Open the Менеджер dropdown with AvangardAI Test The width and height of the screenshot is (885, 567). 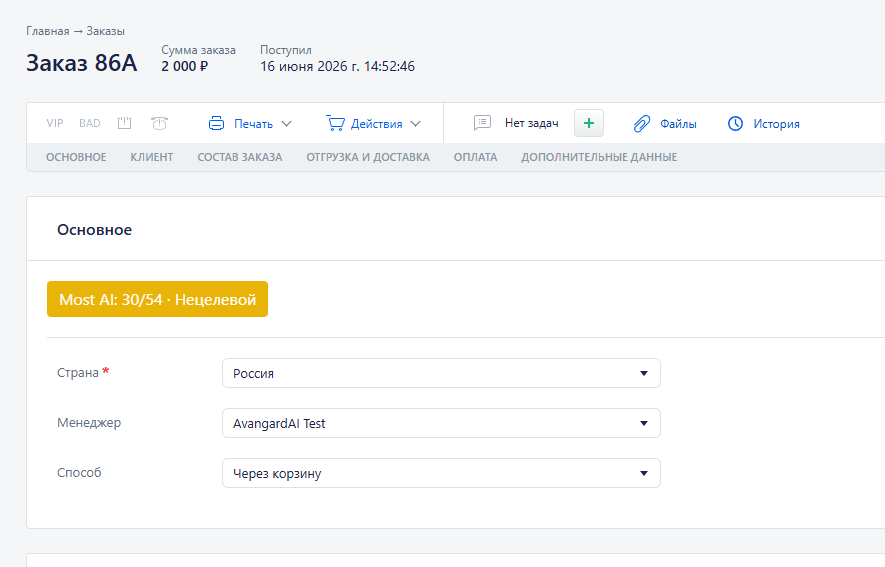(441, 423)
